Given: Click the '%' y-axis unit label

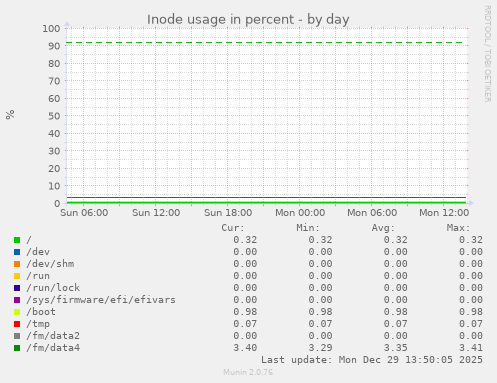Looking at the screenshot, I should tap(10, 114).
